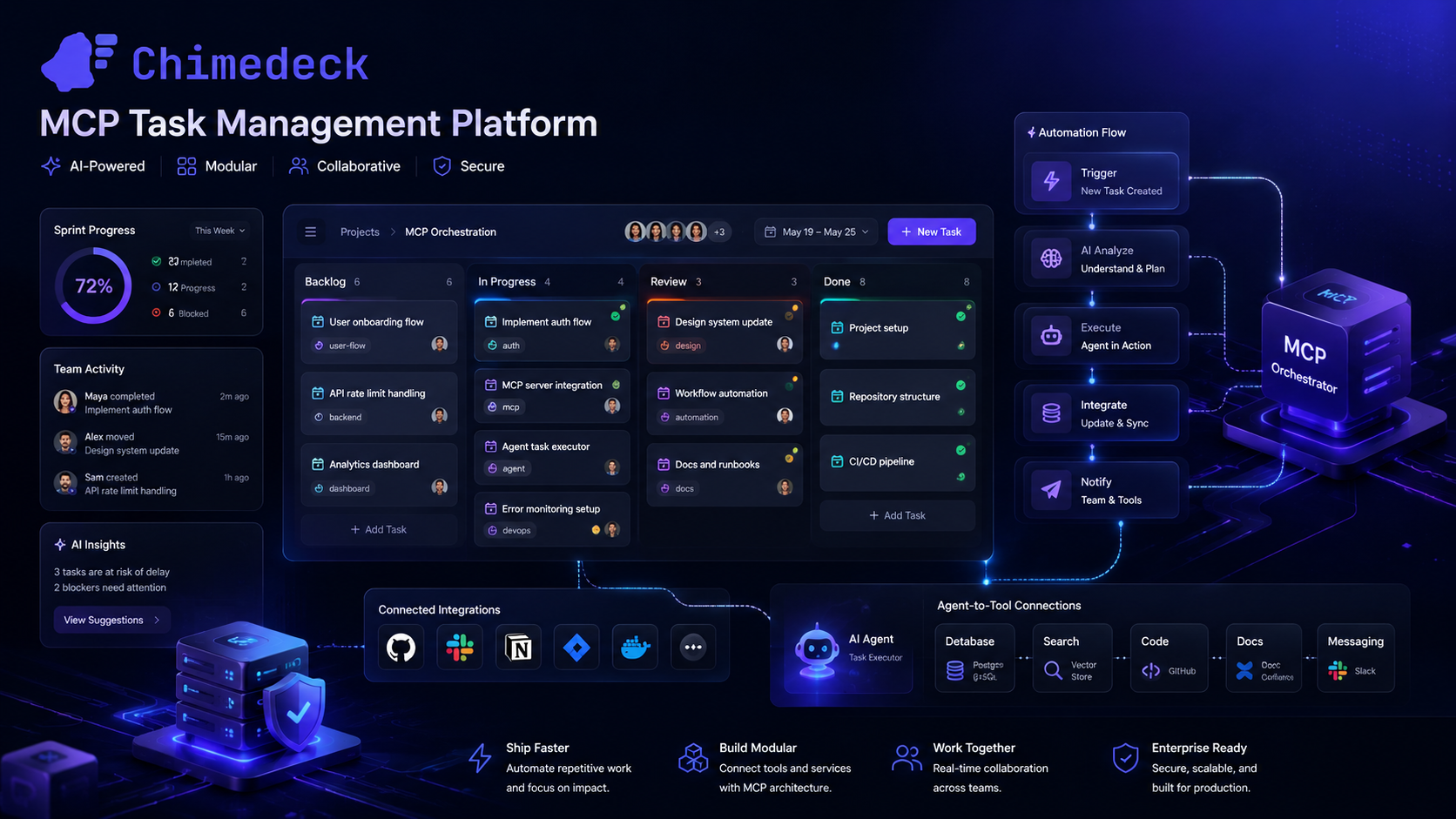Click the chevron on View Suggestions
This screenshot has width=1456, height=819.
click(157, 621)
